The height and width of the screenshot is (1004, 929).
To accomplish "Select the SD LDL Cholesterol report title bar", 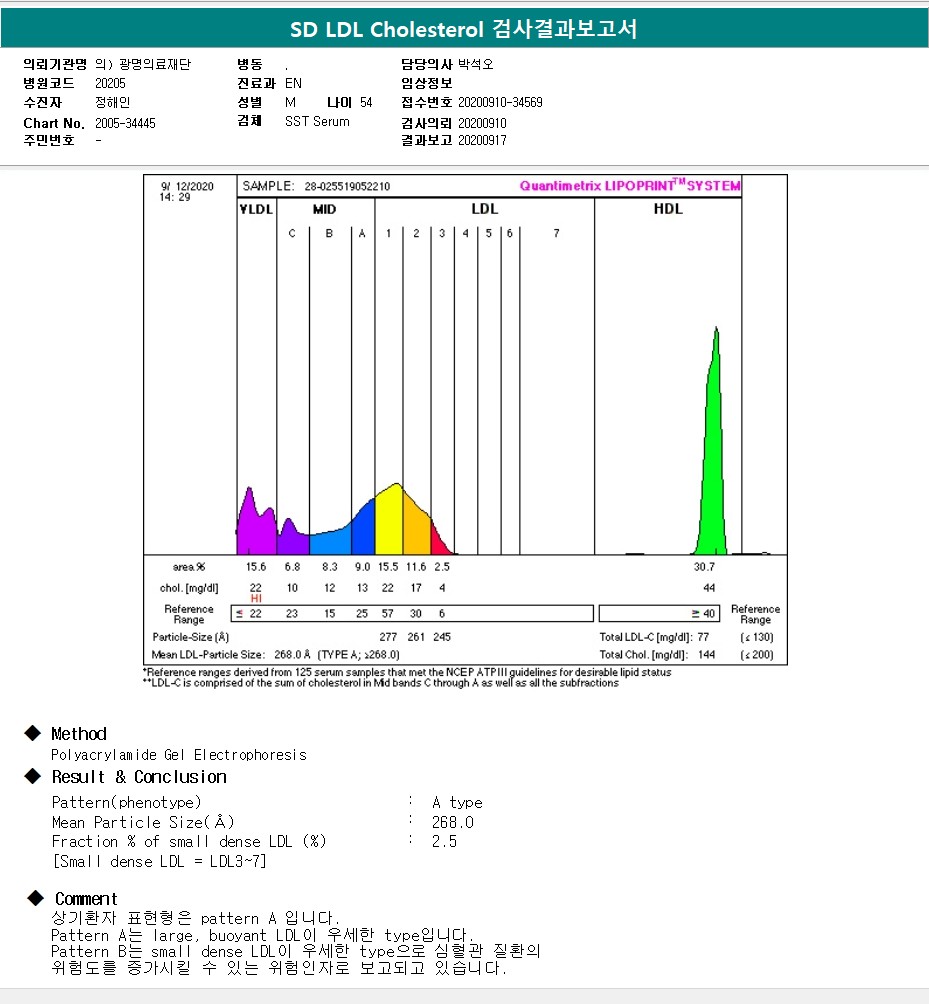I will (x=464, y=30).
